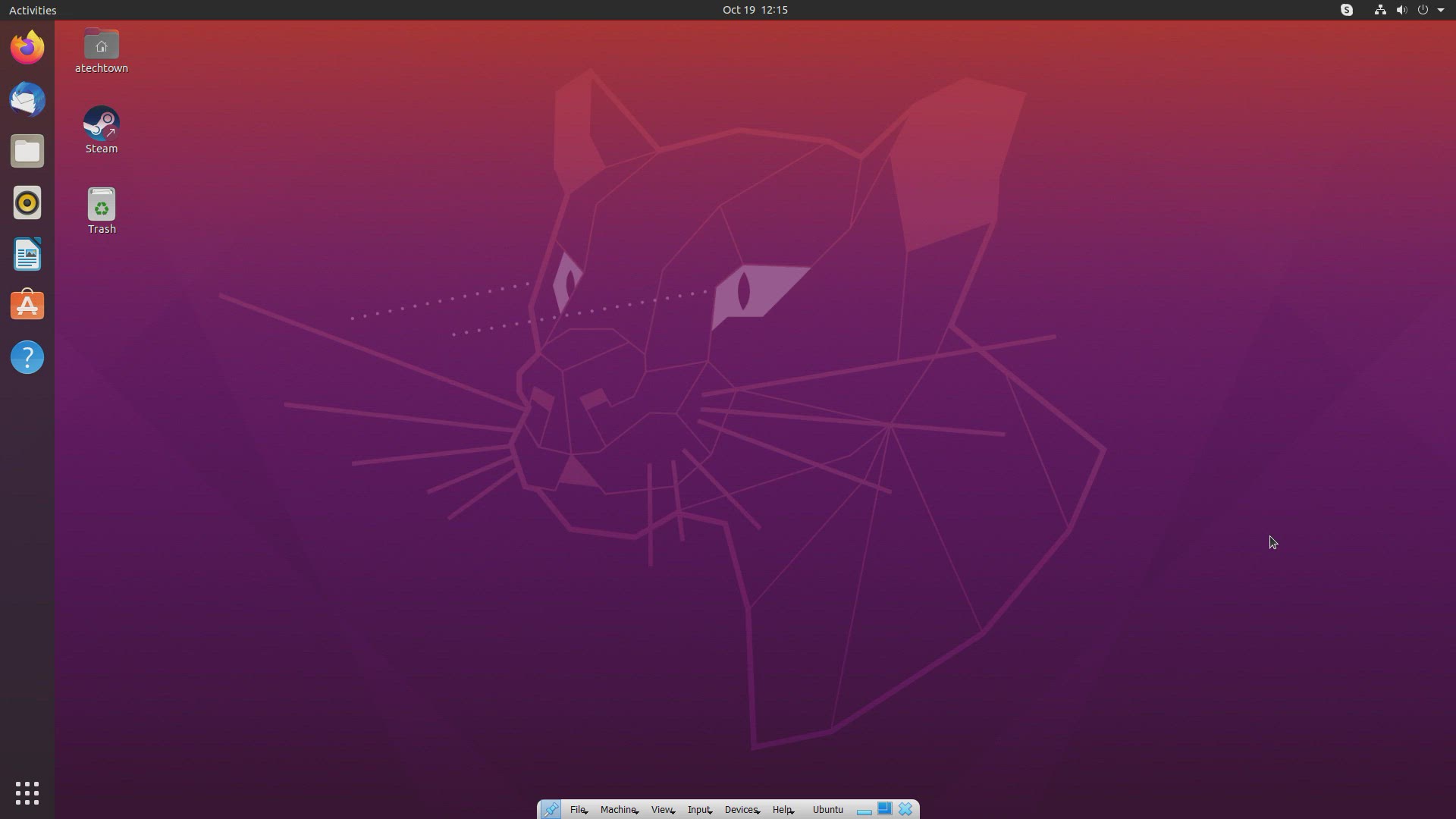Select the atechtown home folder
This screenshot has height=819, width=1456.
click(101, 49)
